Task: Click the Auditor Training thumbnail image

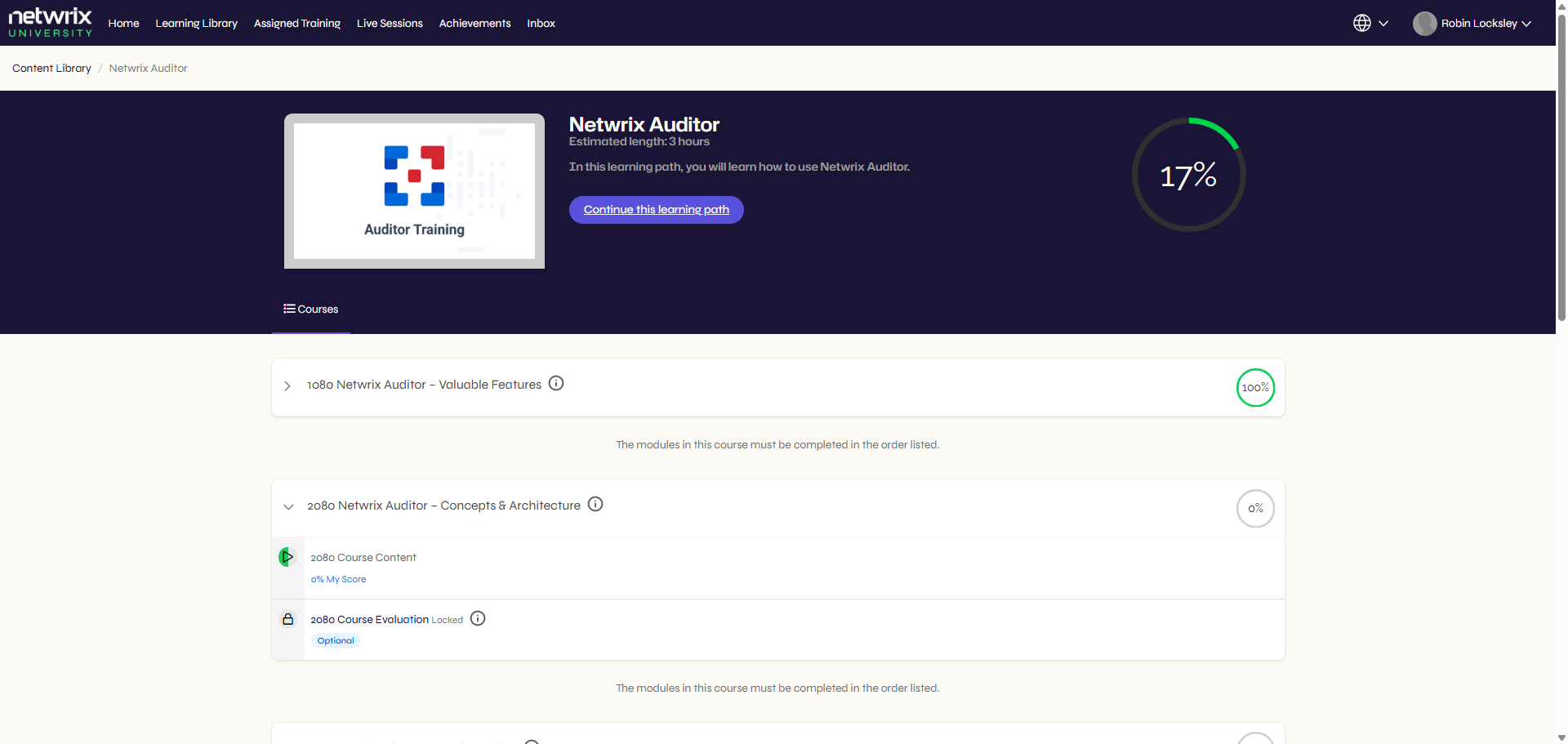Action: (x=414, y=191)
